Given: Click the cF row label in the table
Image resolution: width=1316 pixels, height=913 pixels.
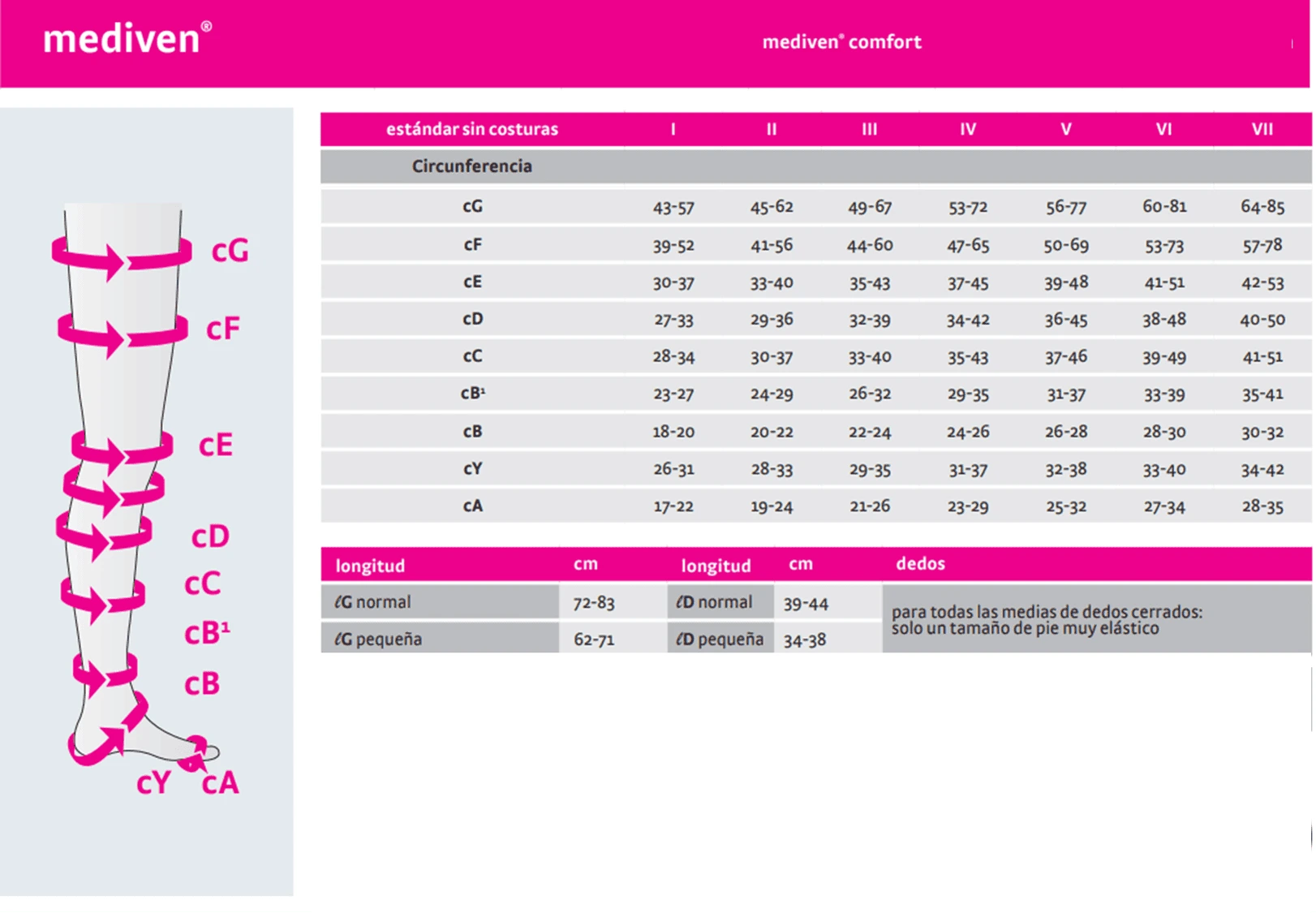Looking at the screenshot, I should click(473, 244).
